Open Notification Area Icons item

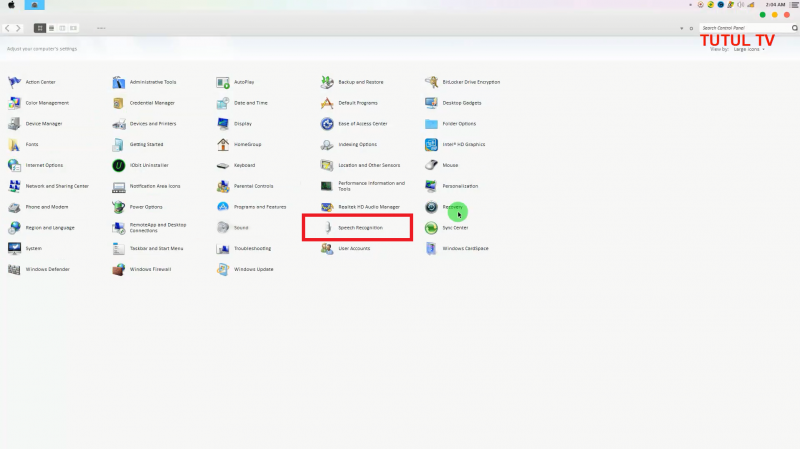point(118,186)
